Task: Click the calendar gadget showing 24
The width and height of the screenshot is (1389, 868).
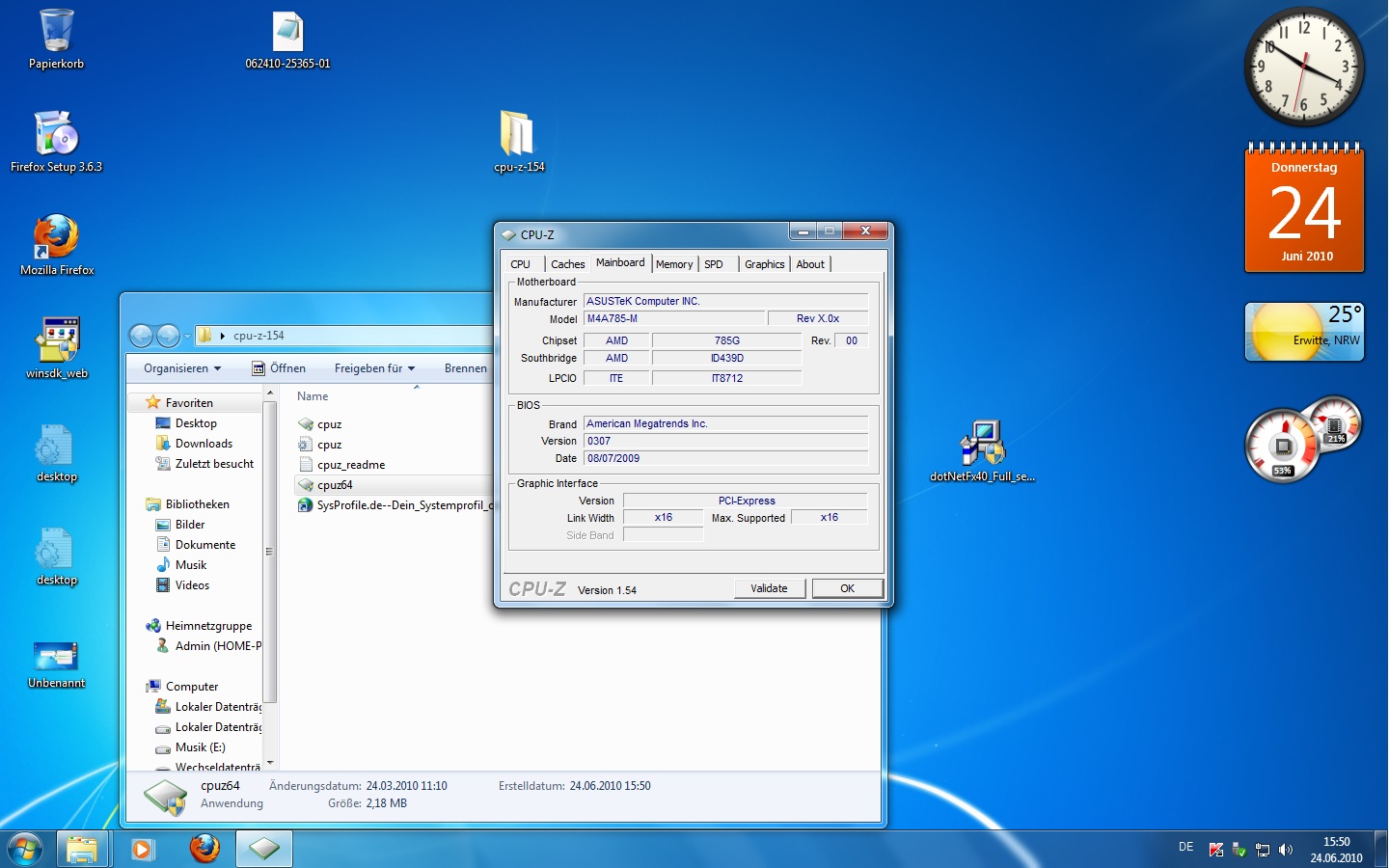Action: [x=1304, y=206]
